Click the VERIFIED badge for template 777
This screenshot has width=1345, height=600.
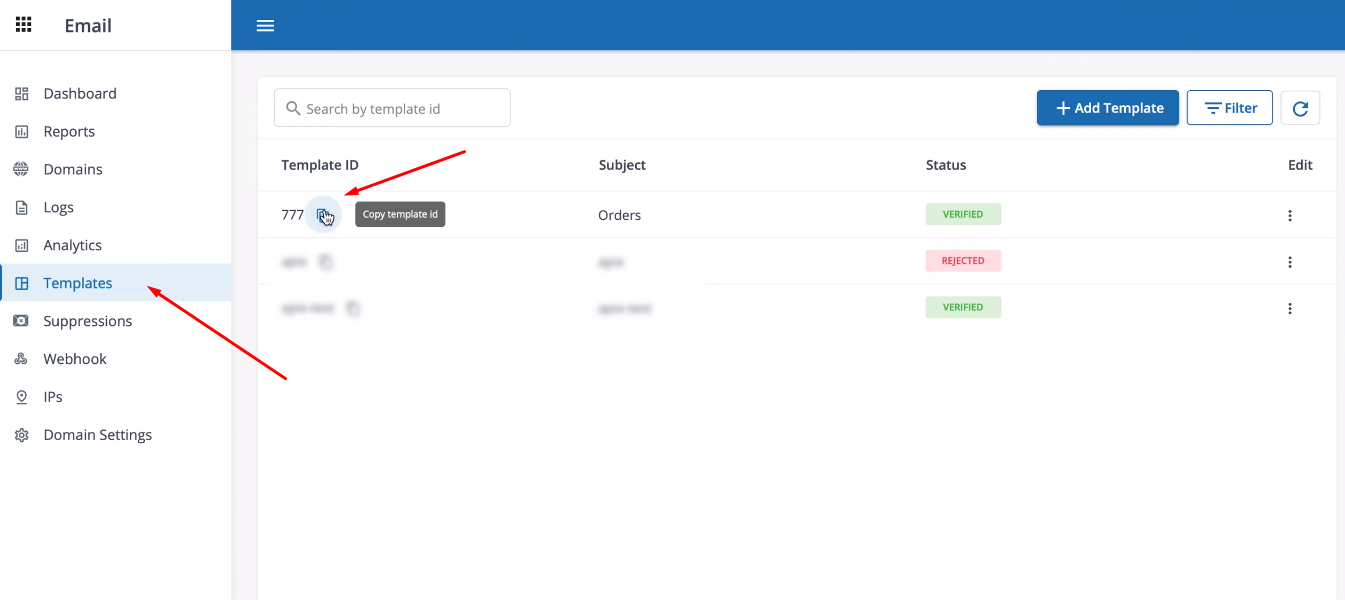(963, 214)
